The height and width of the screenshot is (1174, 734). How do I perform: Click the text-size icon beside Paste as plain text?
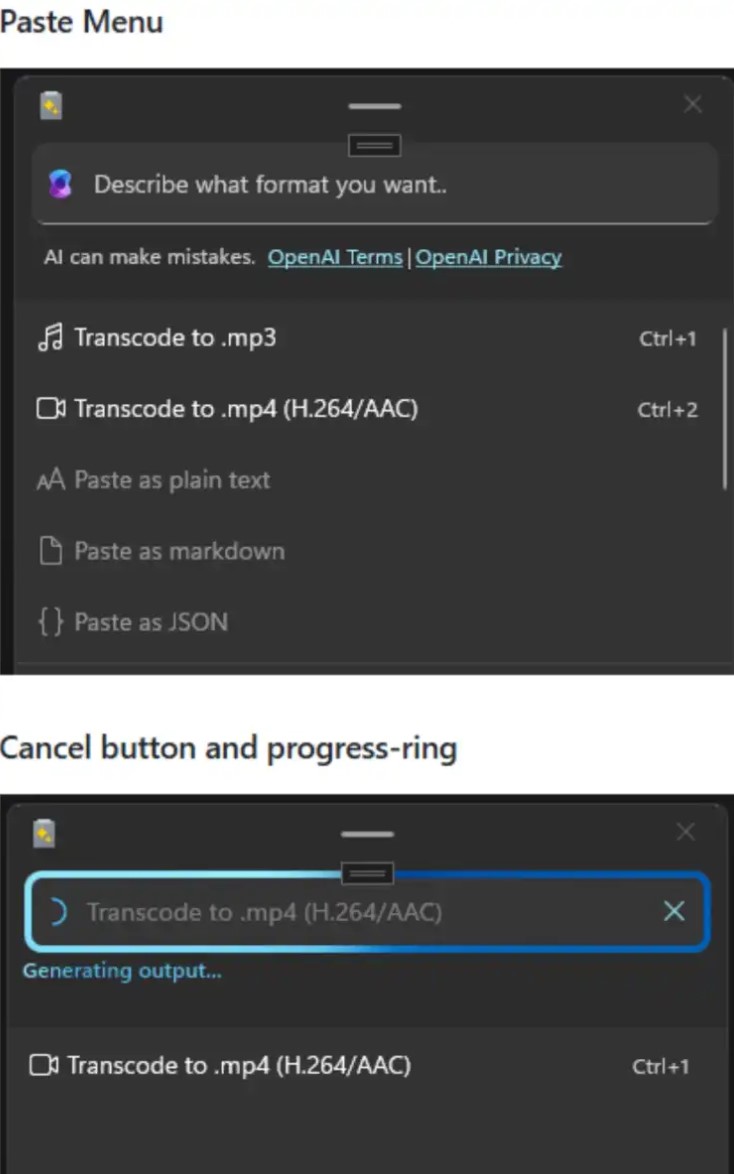(50, 480)
